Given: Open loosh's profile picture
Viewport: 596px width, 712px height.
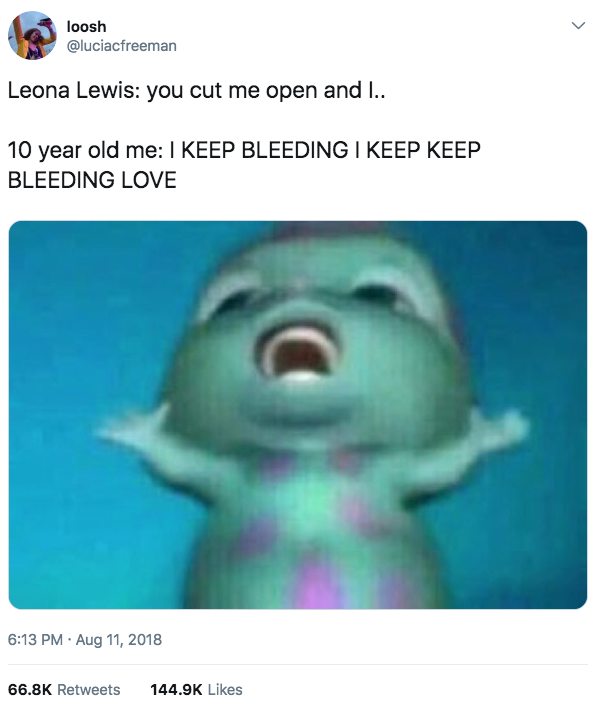Looking at the screenshot, I should coord(32,36).
